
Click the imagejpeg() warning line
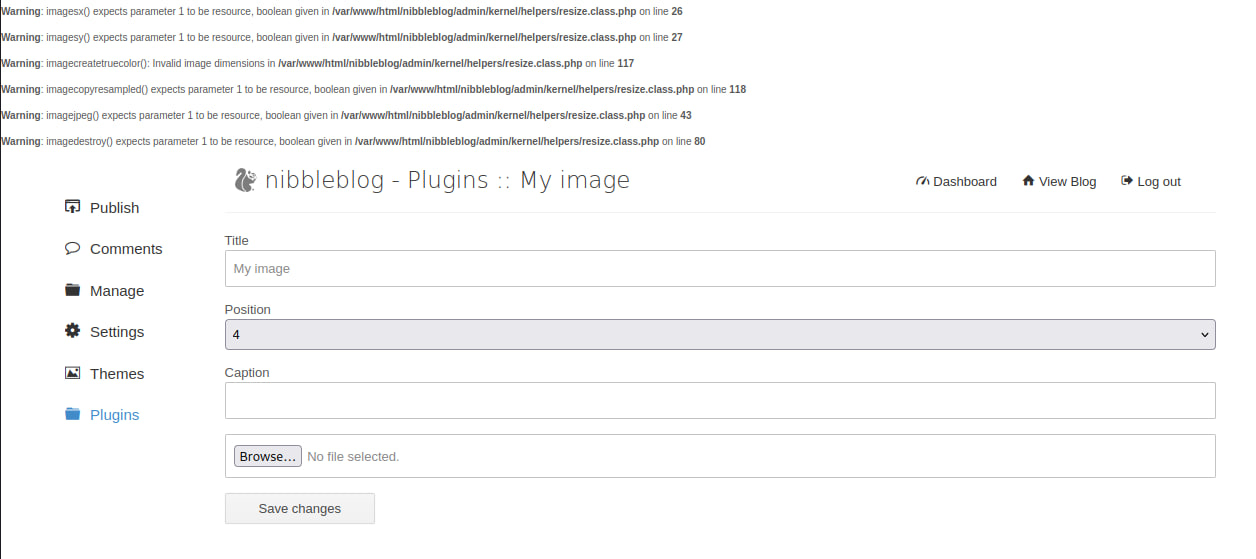[346, 115]
